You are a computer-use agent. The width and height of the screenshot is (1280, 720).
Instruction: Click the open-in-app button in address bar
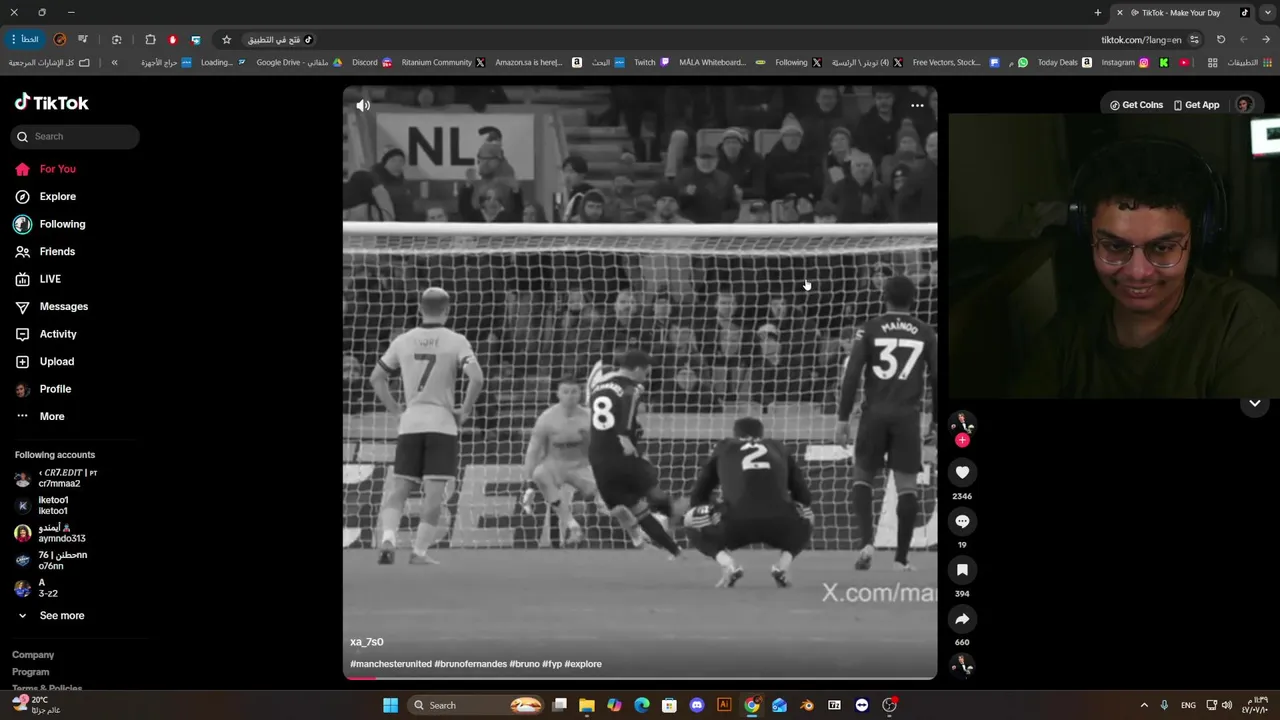[x=280, y=40]
